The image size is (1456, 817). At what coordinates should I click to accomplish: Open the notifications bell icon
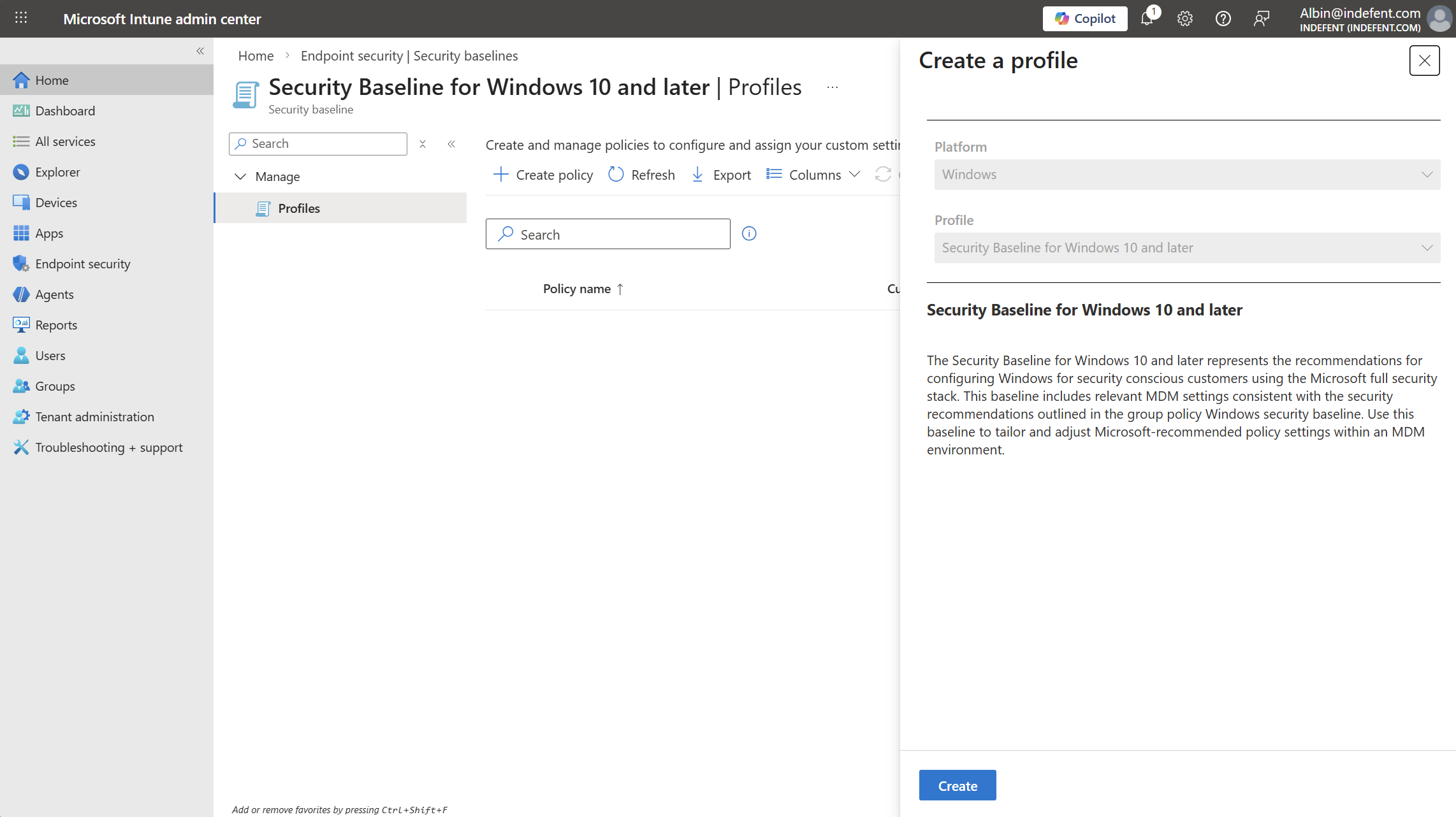1147,18
